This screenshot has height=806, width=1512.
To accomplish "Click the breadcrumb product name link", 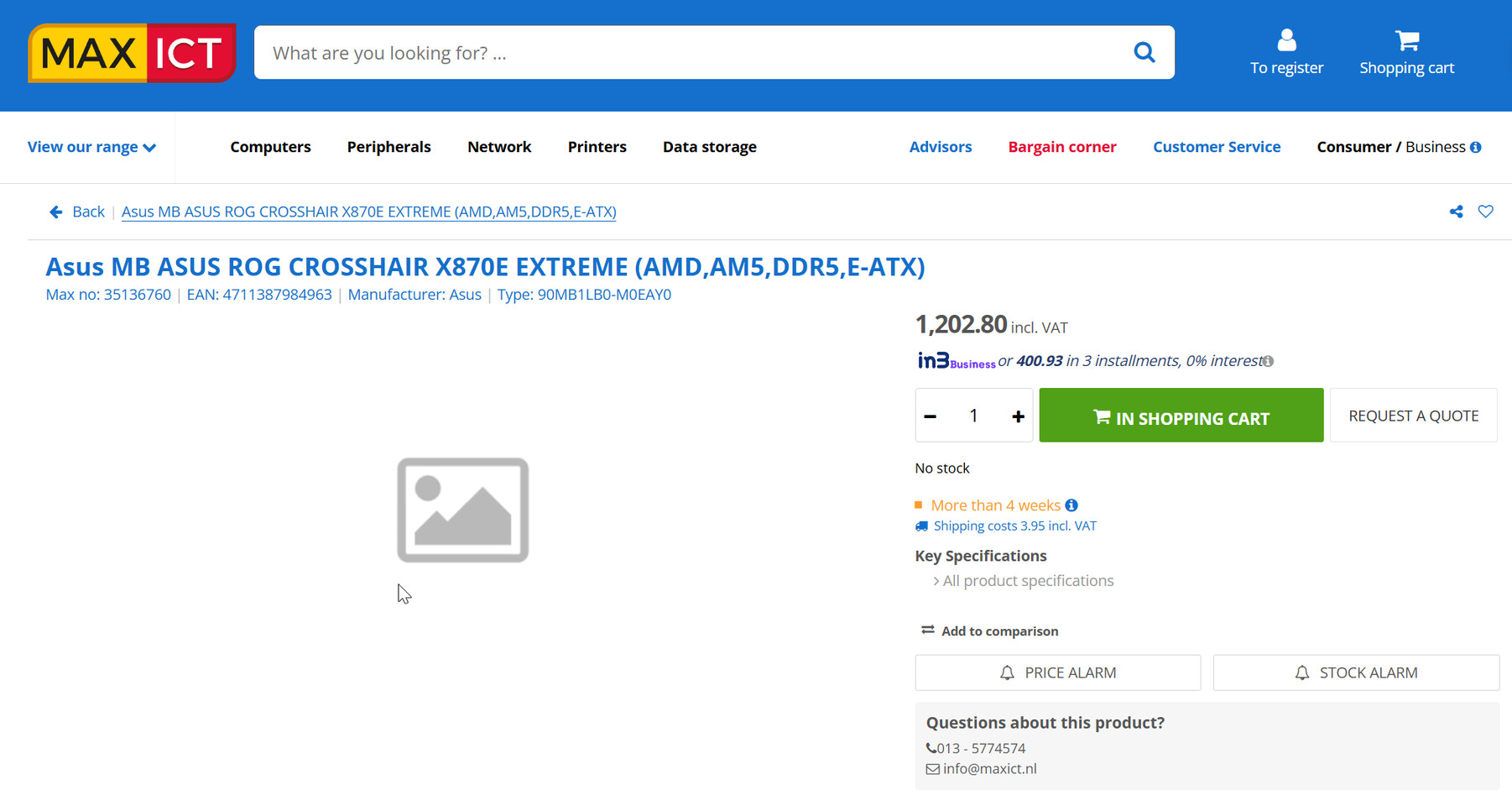I will pyautogui.click(x=368, y=212).
